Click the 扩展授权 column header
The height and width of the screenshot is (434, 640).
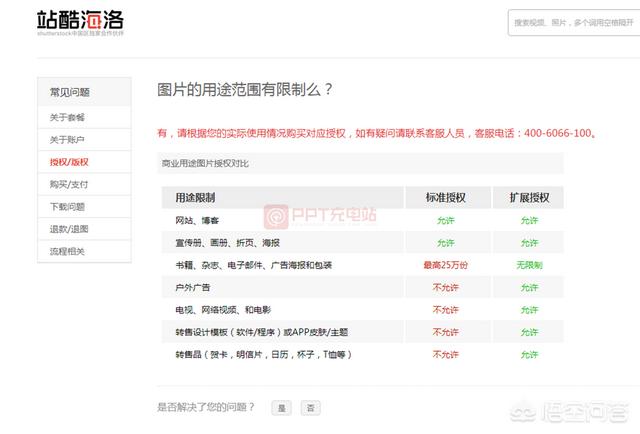529,198
